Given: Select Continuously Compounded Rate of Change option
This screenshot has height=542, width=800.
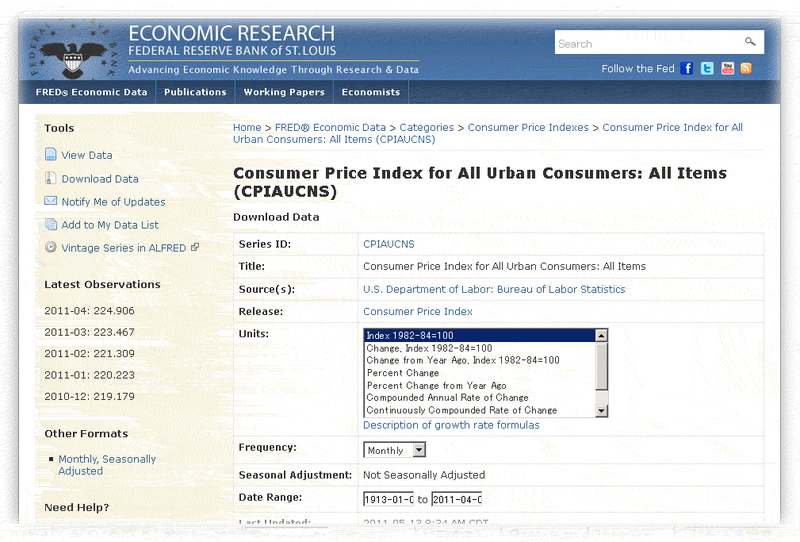Looking at the screenshot, I should [480, 410].
